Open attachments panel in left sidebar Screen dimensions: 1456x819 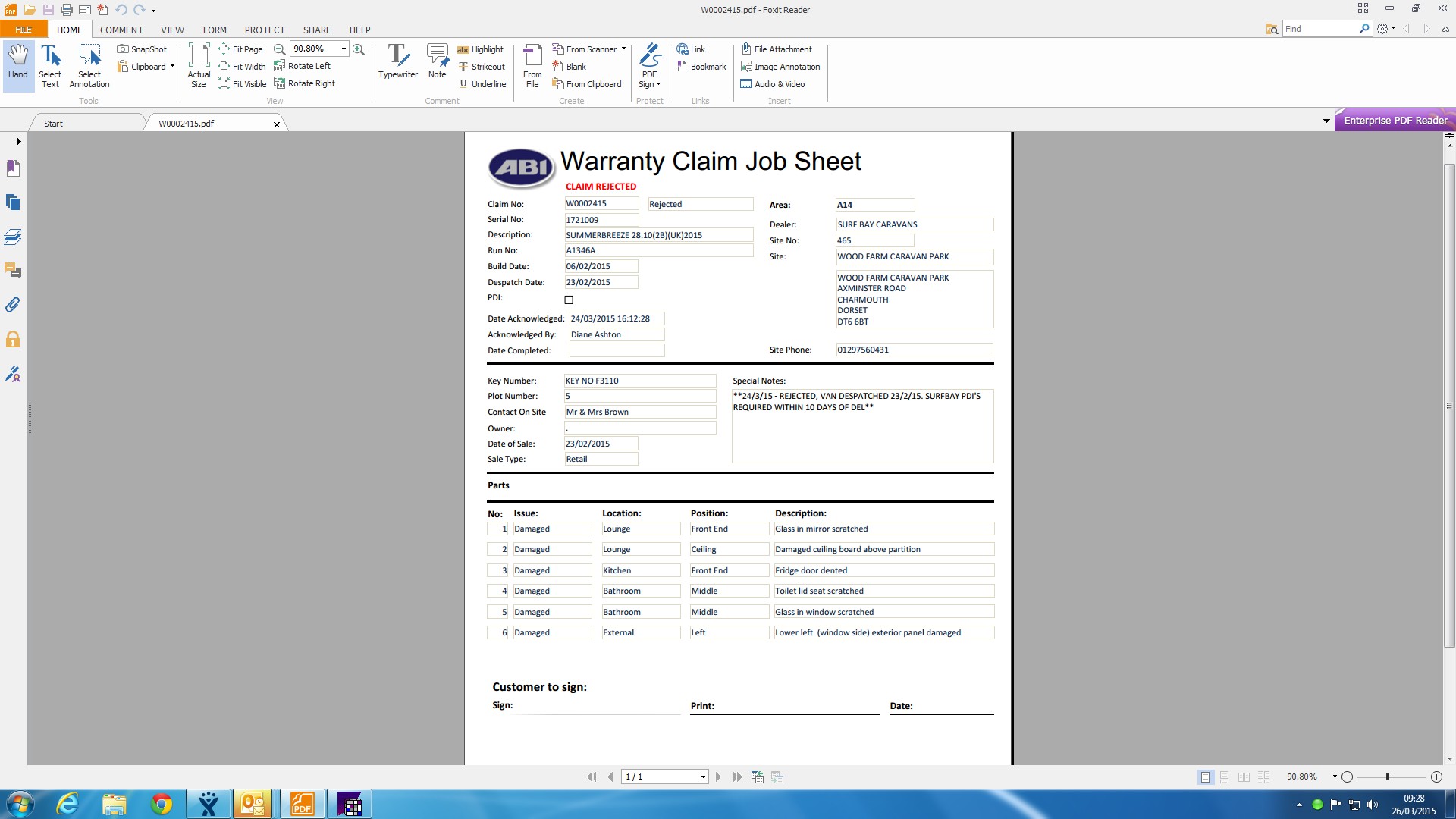click(13, 305)
